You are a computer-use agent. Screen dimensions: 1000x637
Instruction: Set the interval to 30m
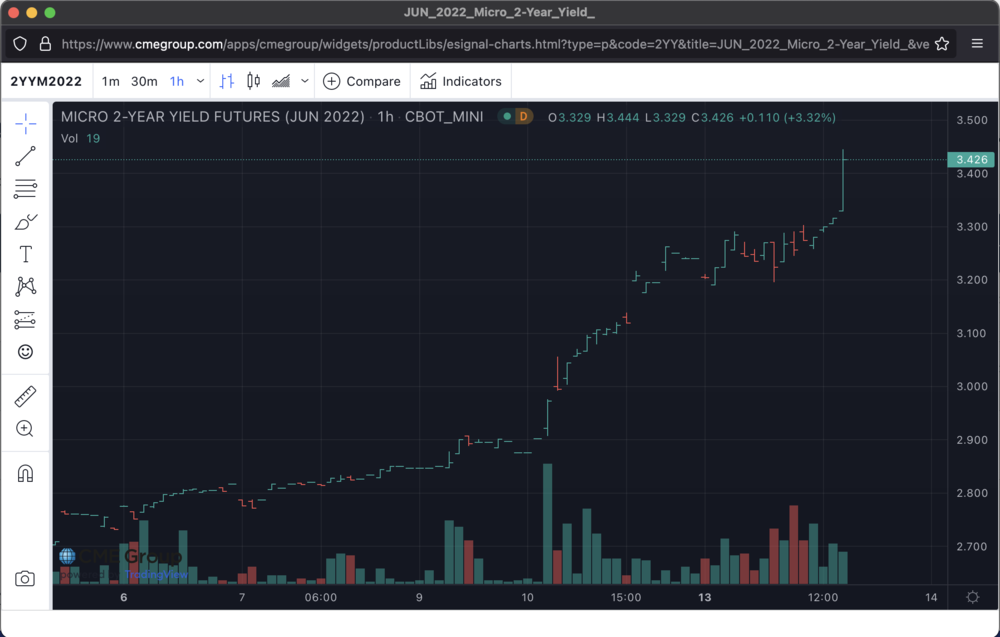[x=144, y=81]
